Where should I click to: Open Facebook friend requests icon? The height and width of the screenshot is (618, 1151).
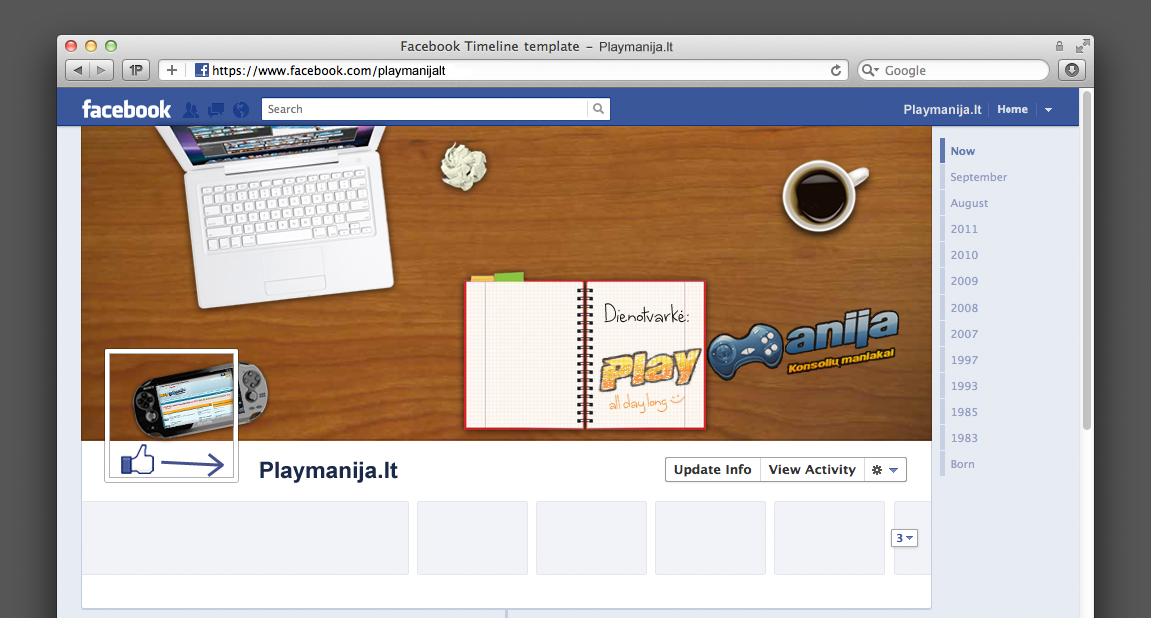(x=191, y=110)
